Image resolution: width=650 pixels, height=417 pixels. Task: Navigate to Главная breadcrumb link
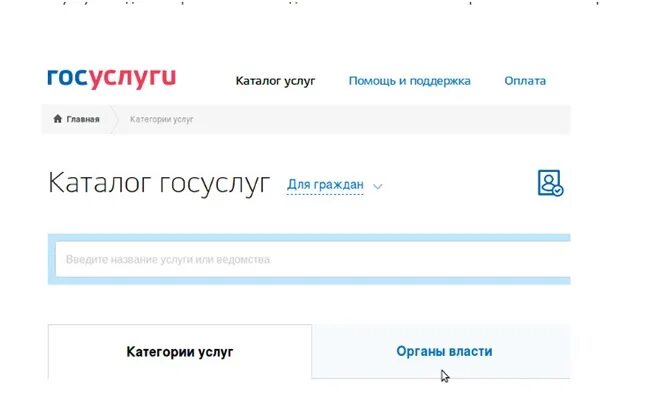point(82,119)
